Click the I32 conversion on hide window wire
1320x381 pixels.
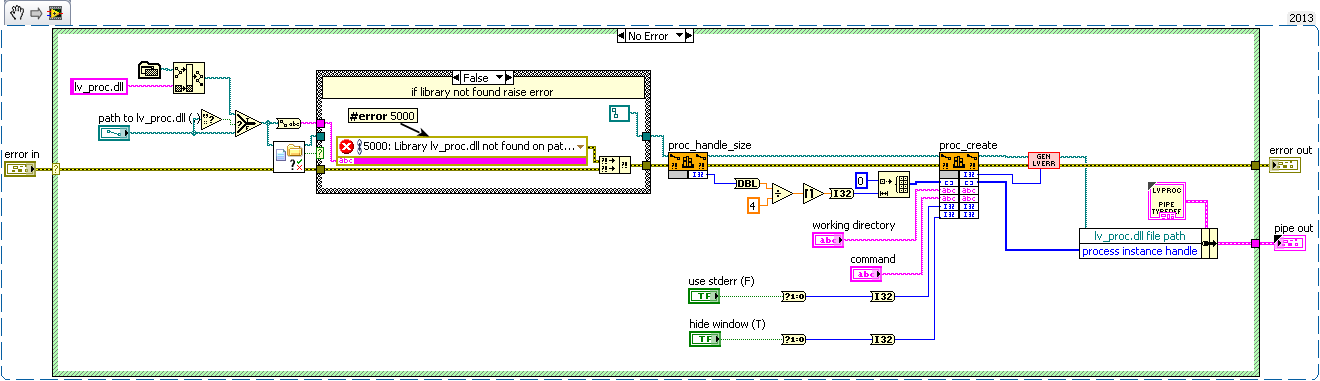tap(883, 340)
